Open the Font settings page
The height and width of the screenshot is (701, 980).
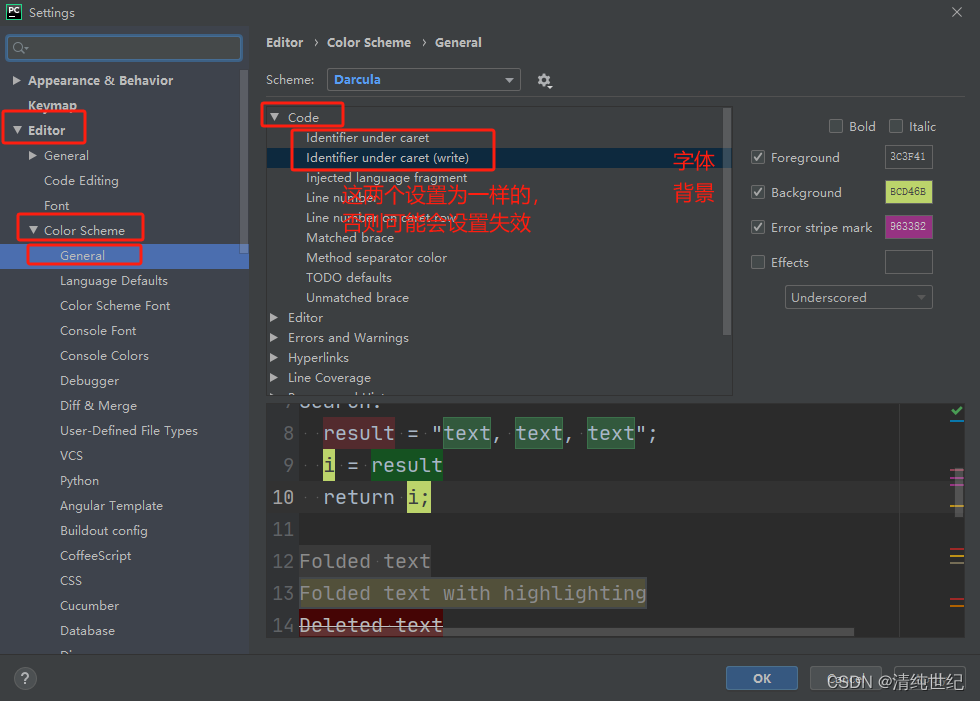click(56, 206)
